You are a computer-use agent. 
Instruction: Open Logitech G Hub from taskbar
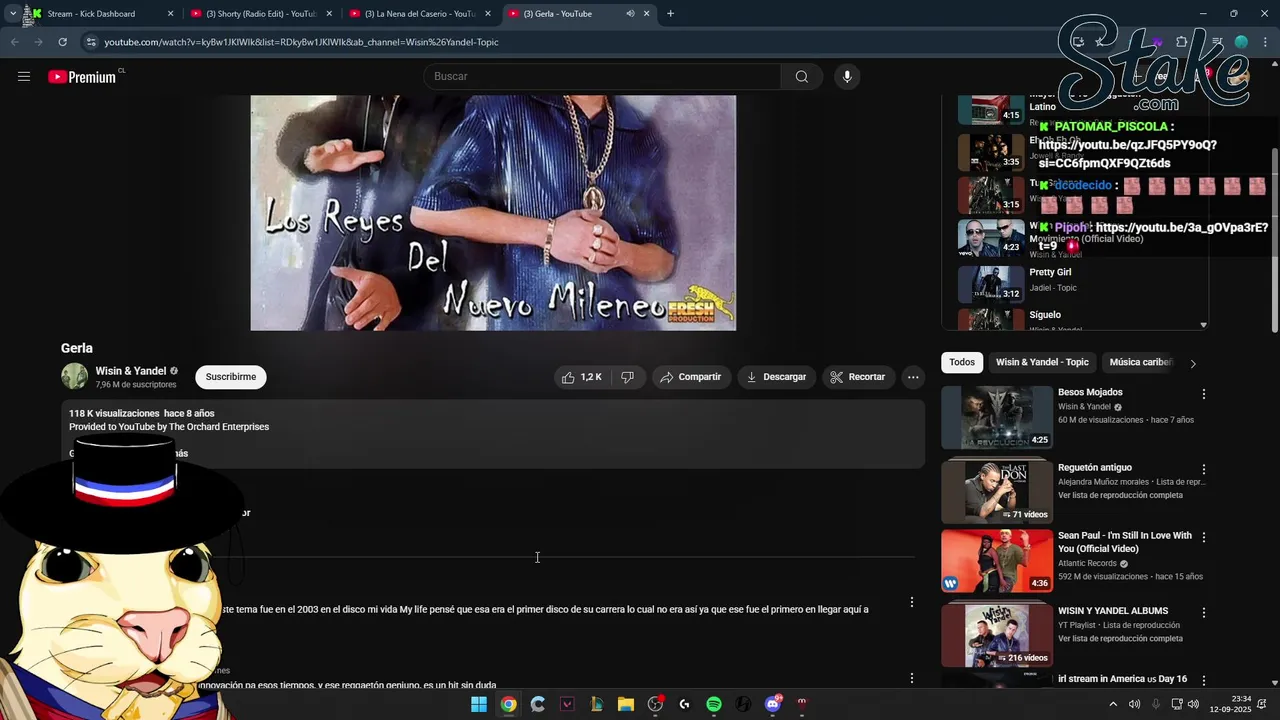click(x=684, y=704)
